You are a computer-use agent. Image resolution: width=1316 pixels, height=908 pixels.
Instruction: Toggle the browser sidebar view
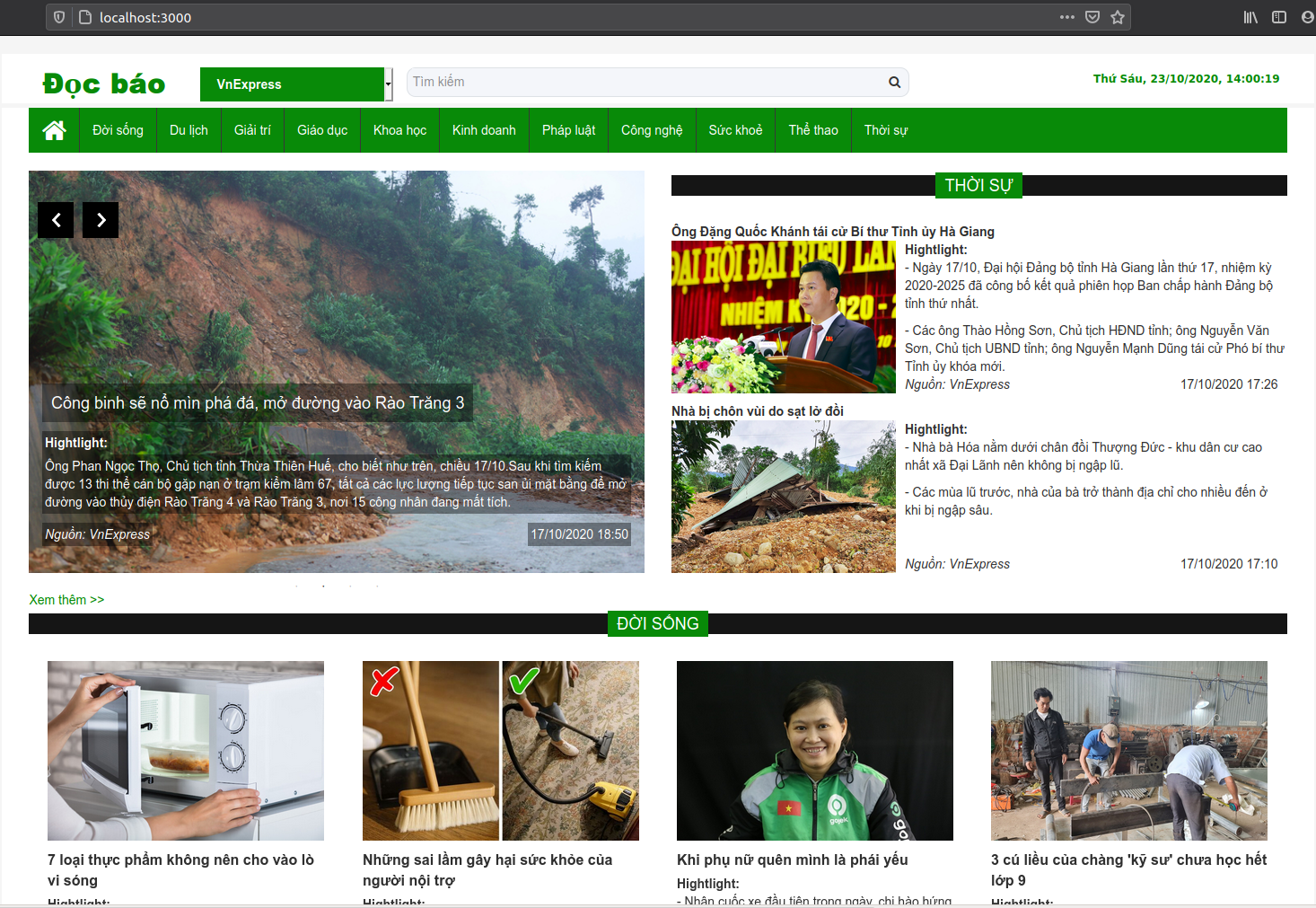coord(1279,17)
